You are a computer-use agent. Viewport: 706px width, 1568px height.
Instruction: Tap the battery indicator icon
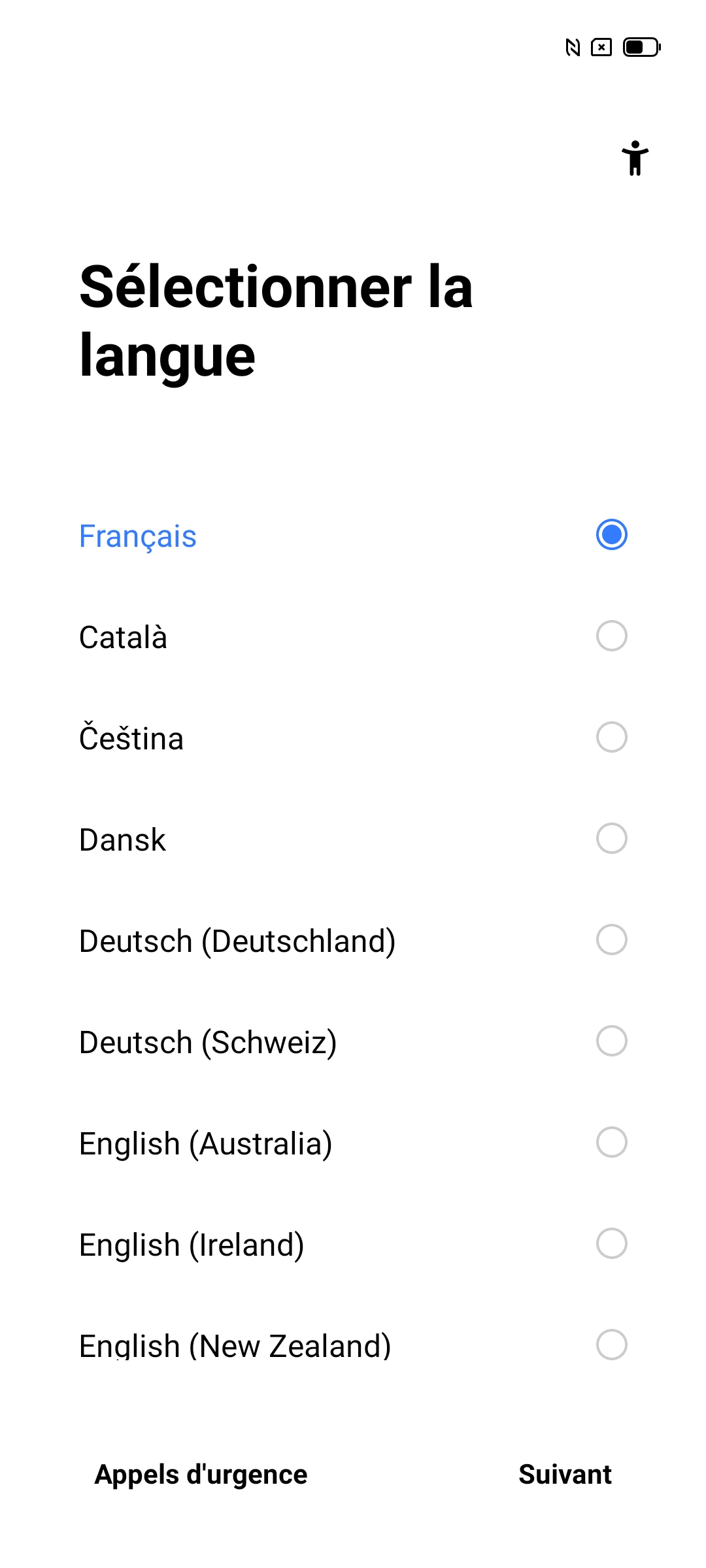(642, 48)
